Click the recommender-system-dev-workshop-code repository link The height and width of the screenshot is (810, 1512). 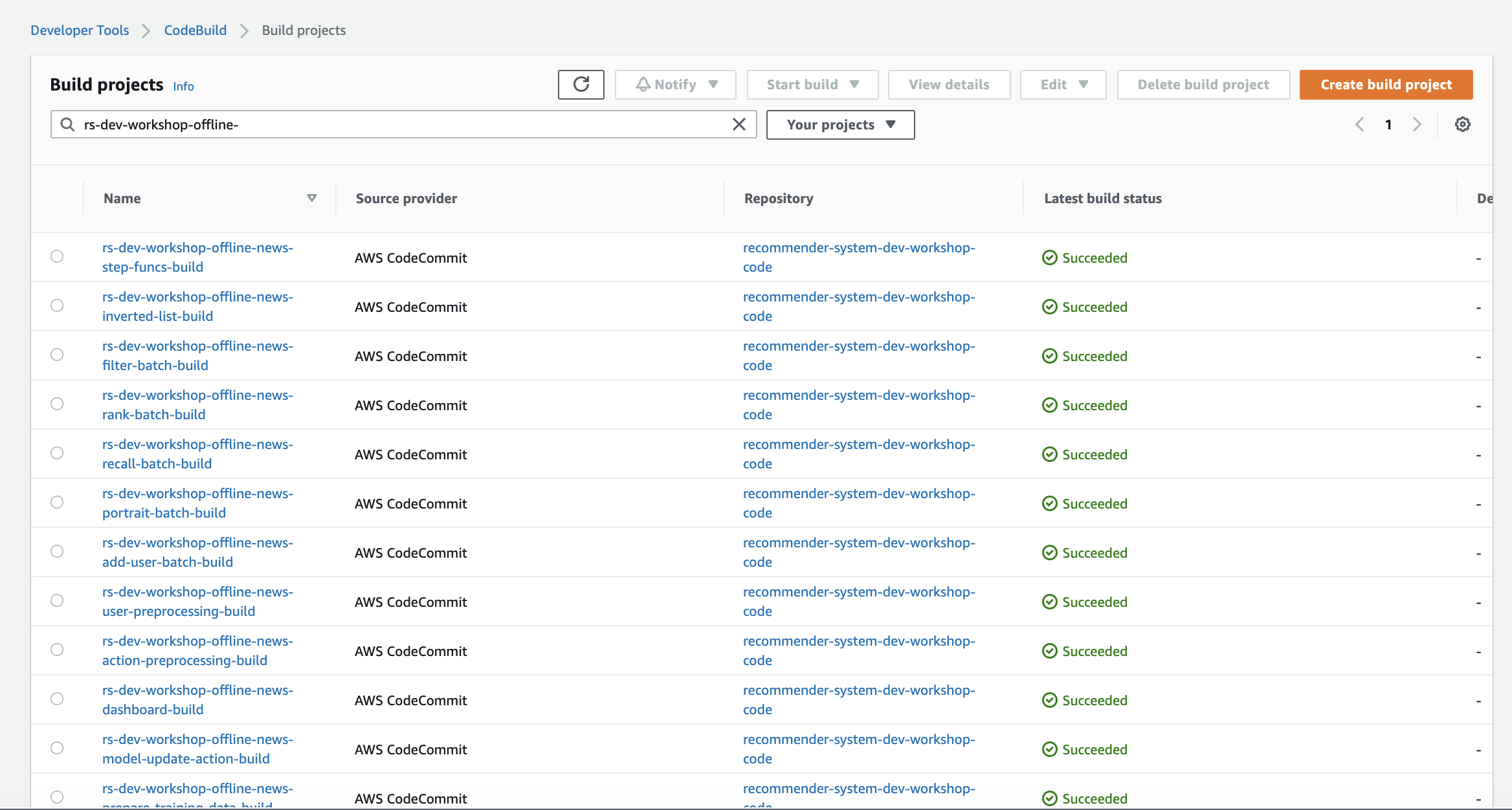pyautogui.click(x=858, y=257)
